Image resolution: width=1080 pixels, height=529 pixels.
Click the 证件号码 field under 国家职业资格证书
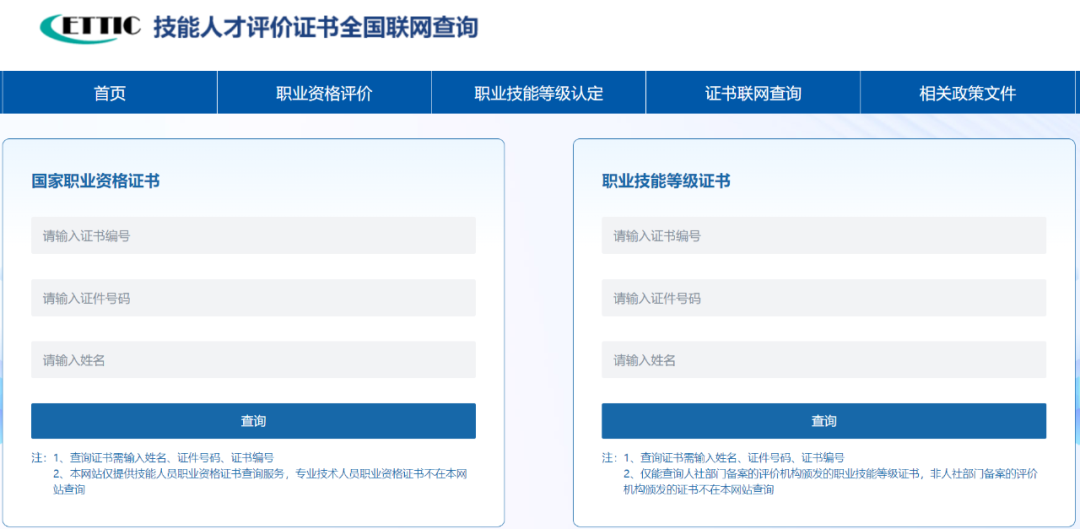click(x=253, y=298)
